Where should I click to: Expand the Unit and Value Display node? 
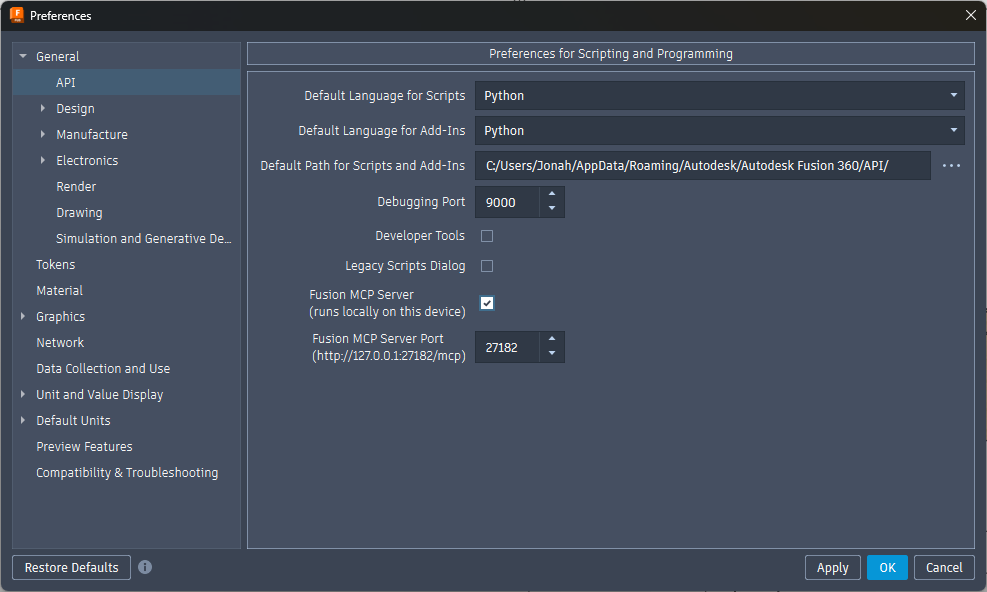23,394
